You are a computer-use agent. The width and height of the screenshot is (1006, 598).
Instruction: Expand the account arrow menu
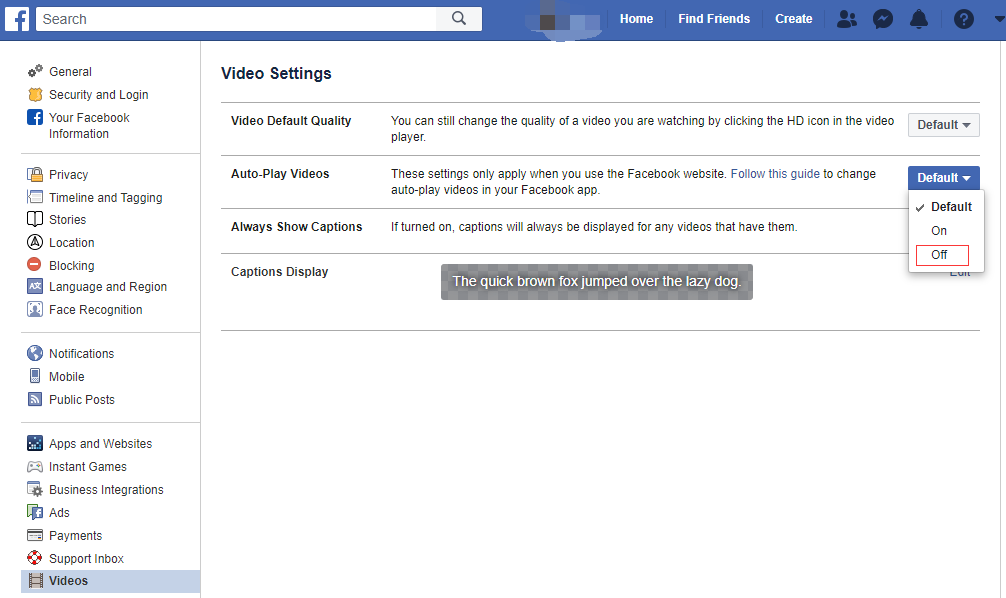click(x=999, y=19)
